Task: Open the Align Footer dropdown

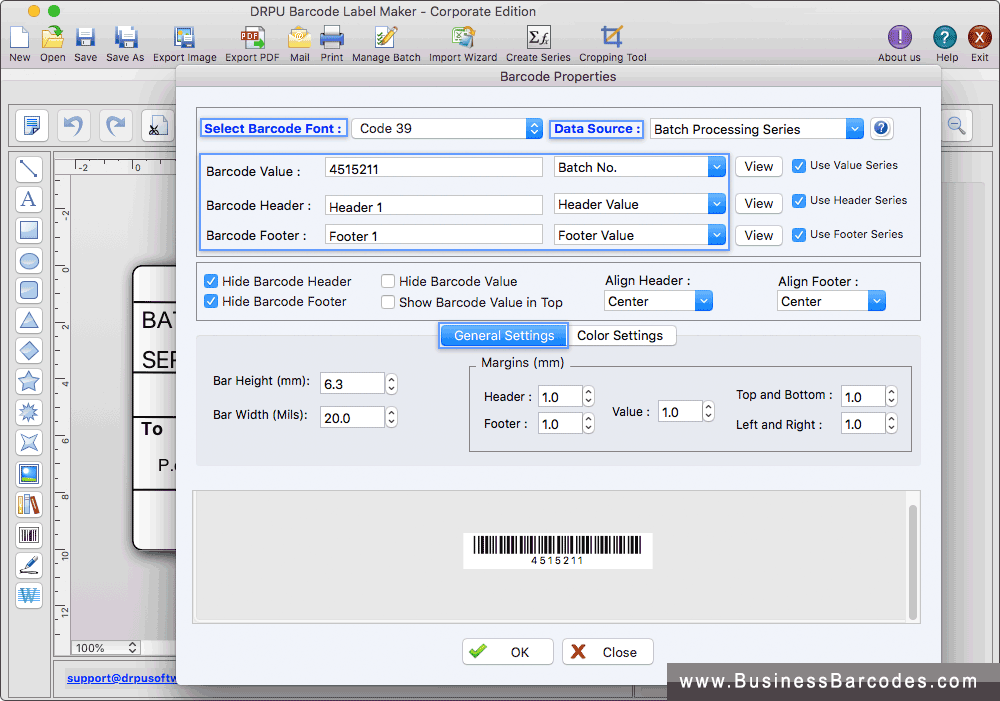Action: pyautogui.click(x=832, y=301)
